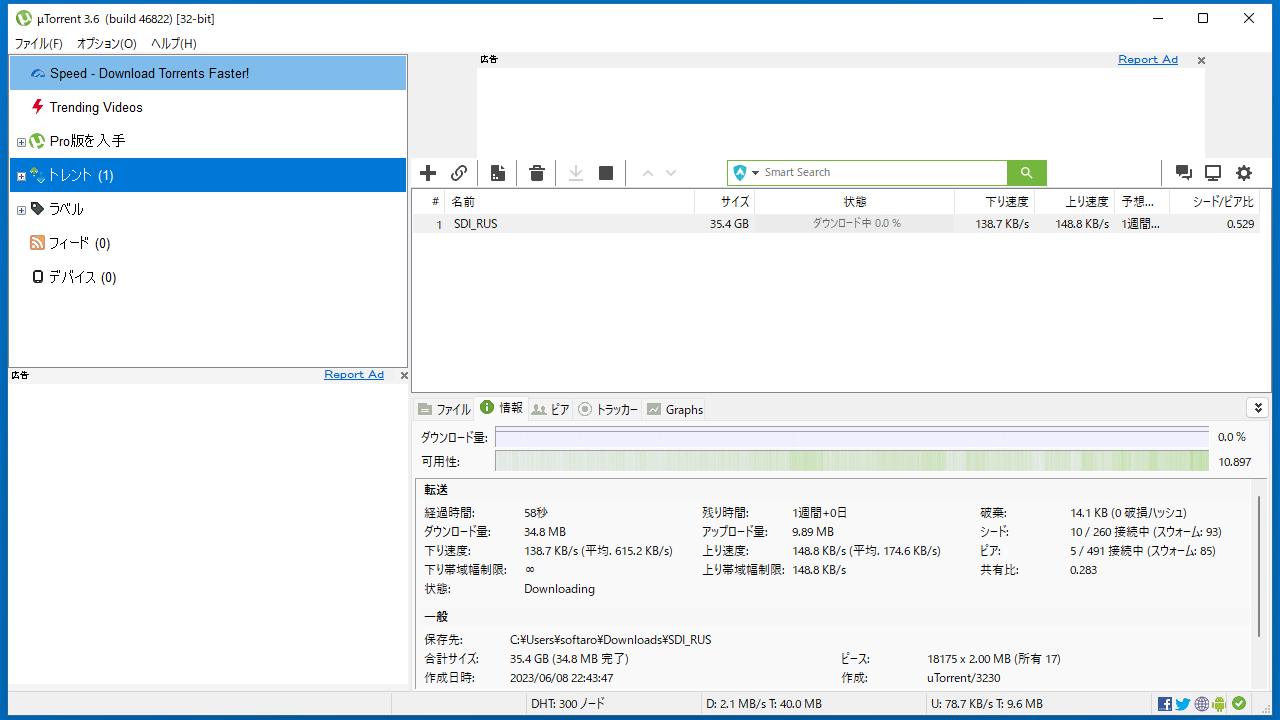The width and height of the screenshot is (1280, 720).
Task: Click the Trending Videos lightning icon
Action: (x=38, y=107)
